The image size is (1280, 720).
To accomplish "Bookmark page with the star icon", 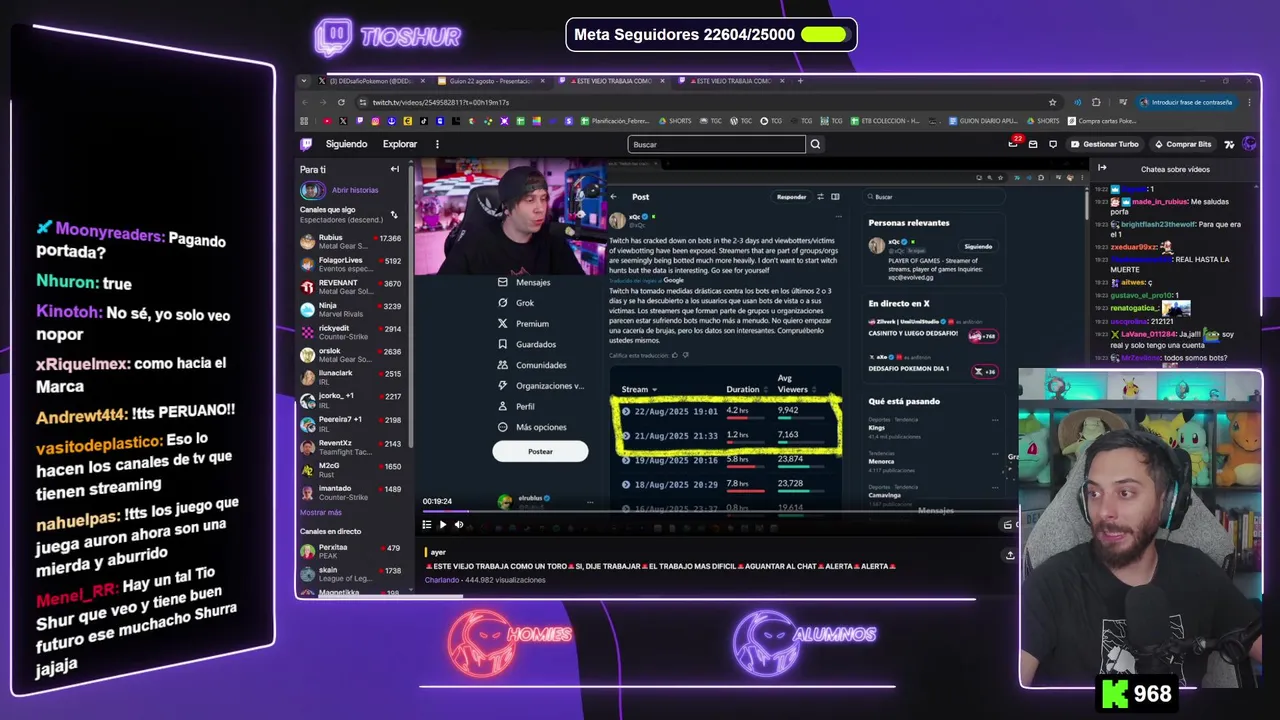I will 1052,102.
